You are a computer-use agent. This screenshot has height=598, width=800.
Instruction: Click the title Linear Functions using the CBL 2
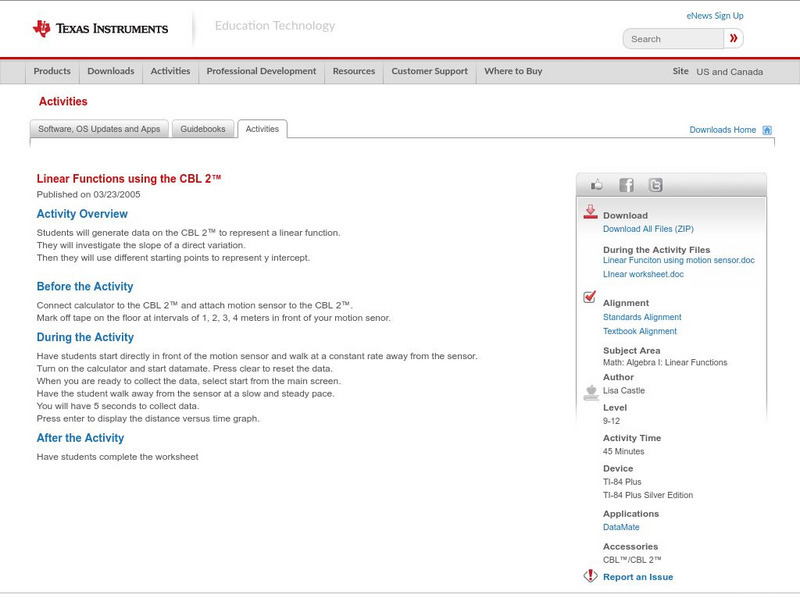129,179
